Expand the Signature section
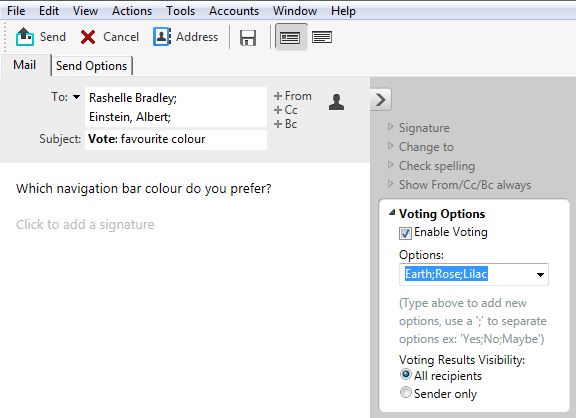The width and height of the screenshot is (576, 418). tap(390, 127)
